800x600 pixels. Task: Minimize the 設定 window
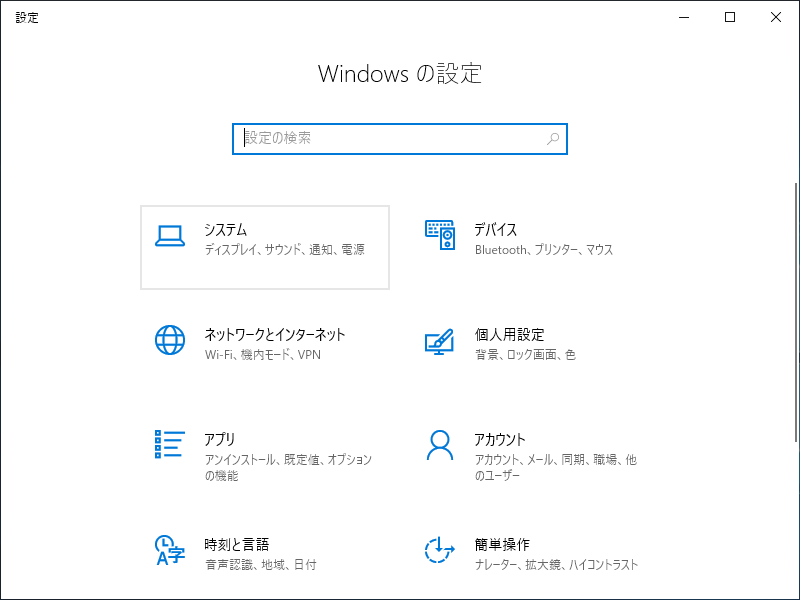tap(684, 17)
